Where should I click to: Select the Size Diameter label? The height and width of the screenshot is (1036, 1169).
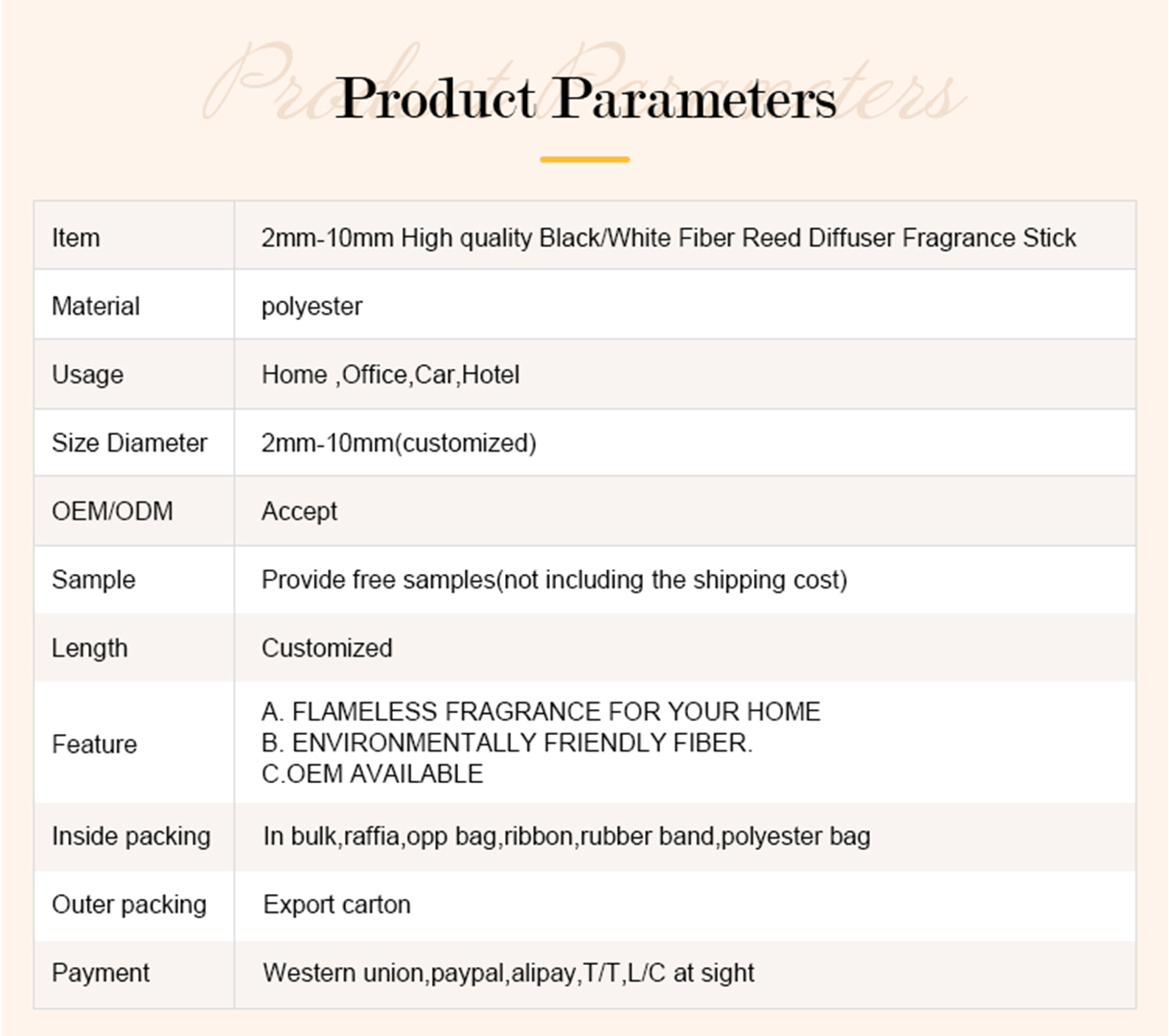click(x=129, y=443)
